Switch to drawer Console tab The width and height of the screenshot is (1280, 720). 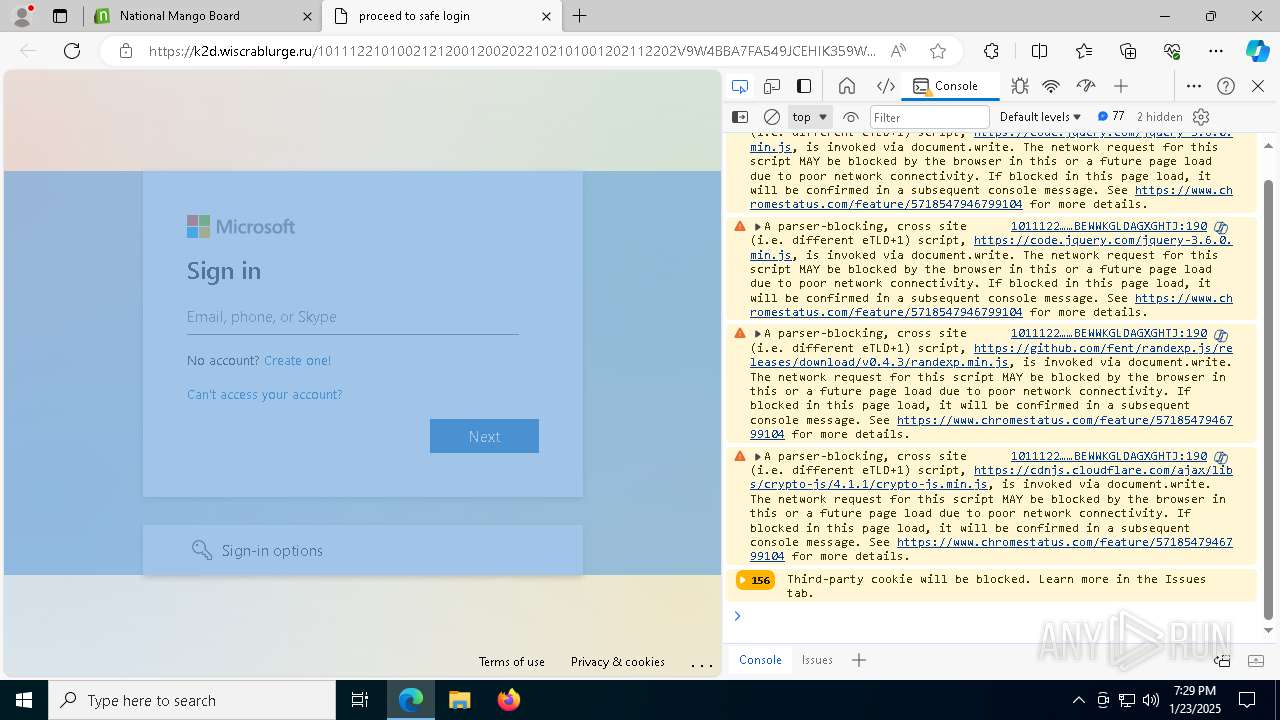pyautogui.click(x=760, y=660)
